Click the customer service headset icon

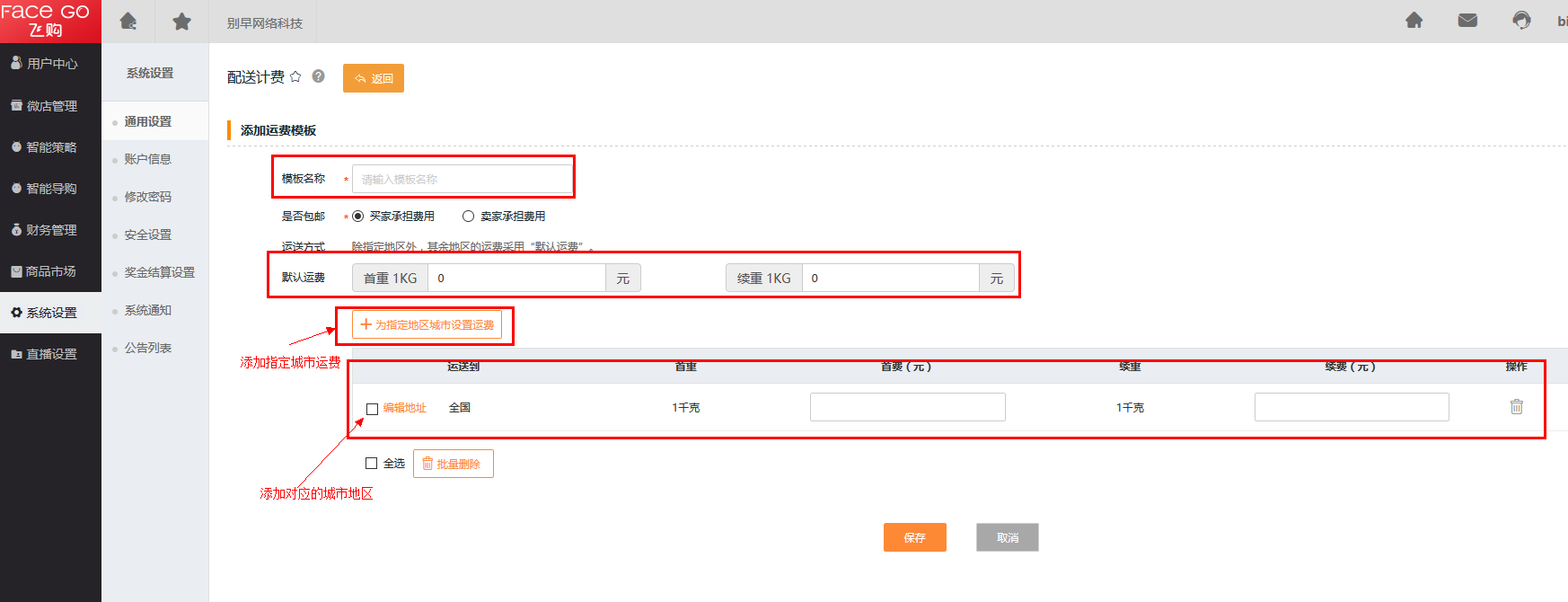point(1521,21)
